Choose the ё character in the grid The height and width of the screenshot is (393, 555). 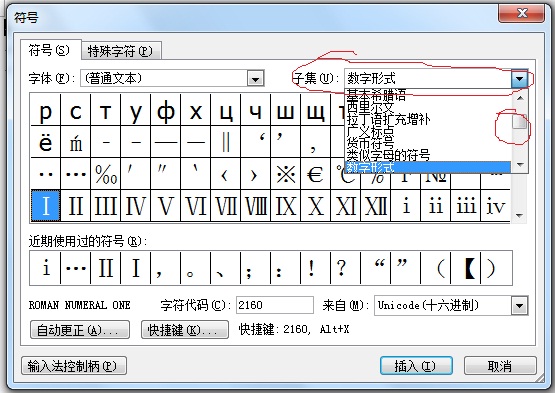coord(46,142)
